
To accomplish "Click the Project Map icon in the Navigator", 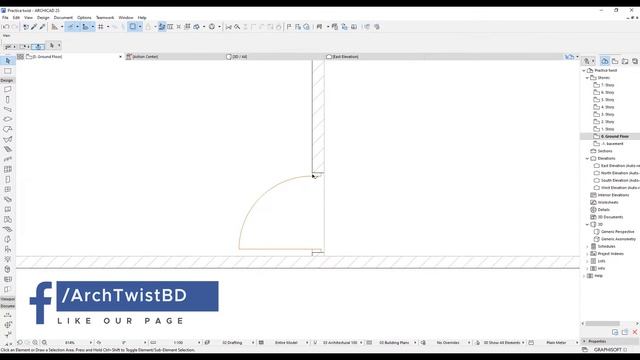I will [605, 61].
